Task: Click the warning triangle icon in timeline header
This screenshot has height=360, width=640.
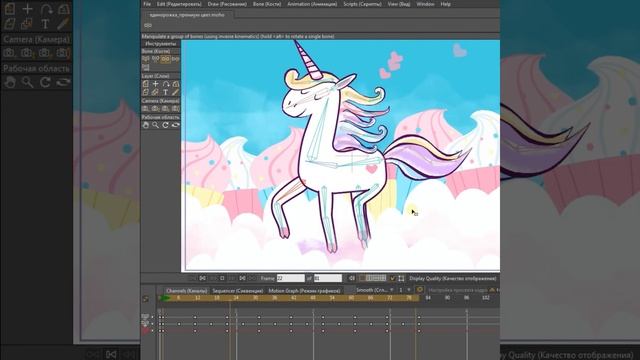Action: tap(492, 290)
